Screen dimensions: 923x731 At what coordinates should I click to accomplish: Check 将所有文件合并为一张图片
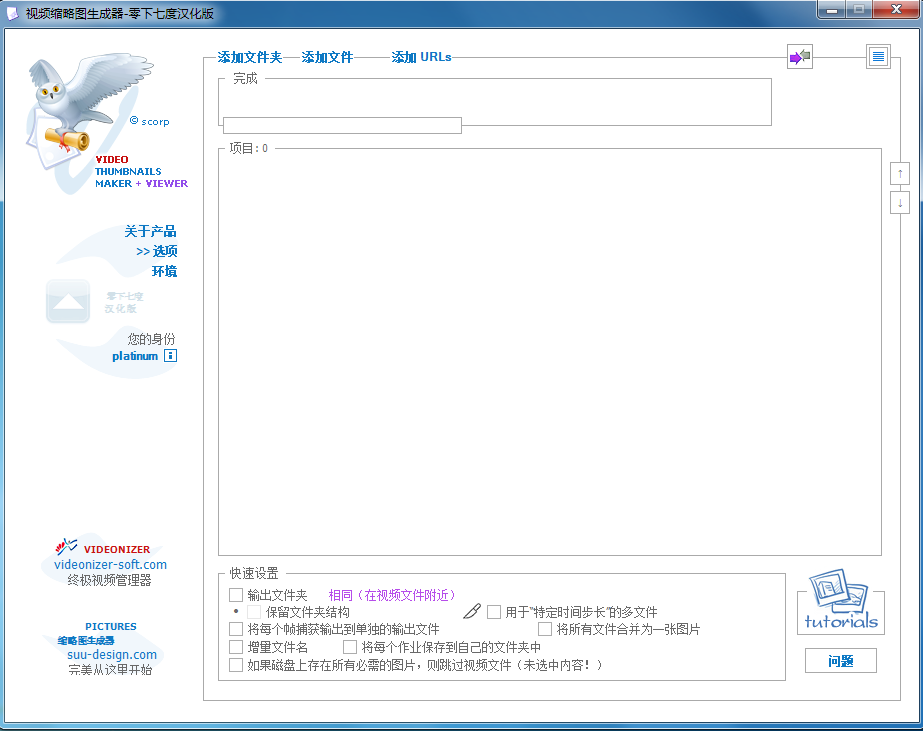click(x=545, y=629)
